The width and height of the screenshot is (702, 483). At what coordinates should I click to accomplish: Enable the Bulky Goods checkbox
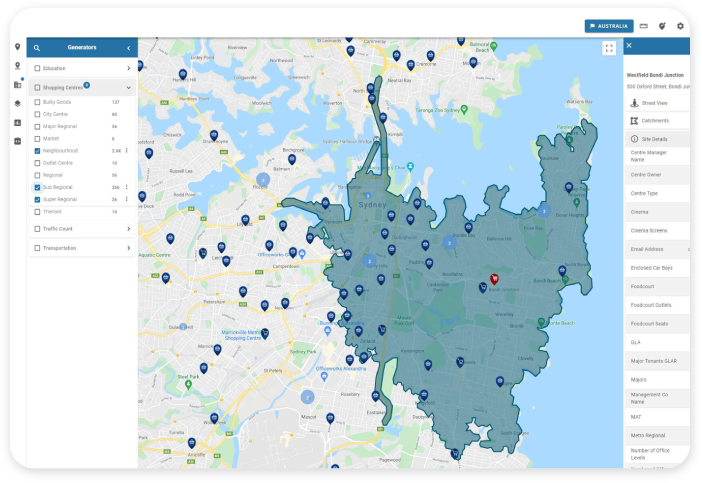[x=38, y=102]
